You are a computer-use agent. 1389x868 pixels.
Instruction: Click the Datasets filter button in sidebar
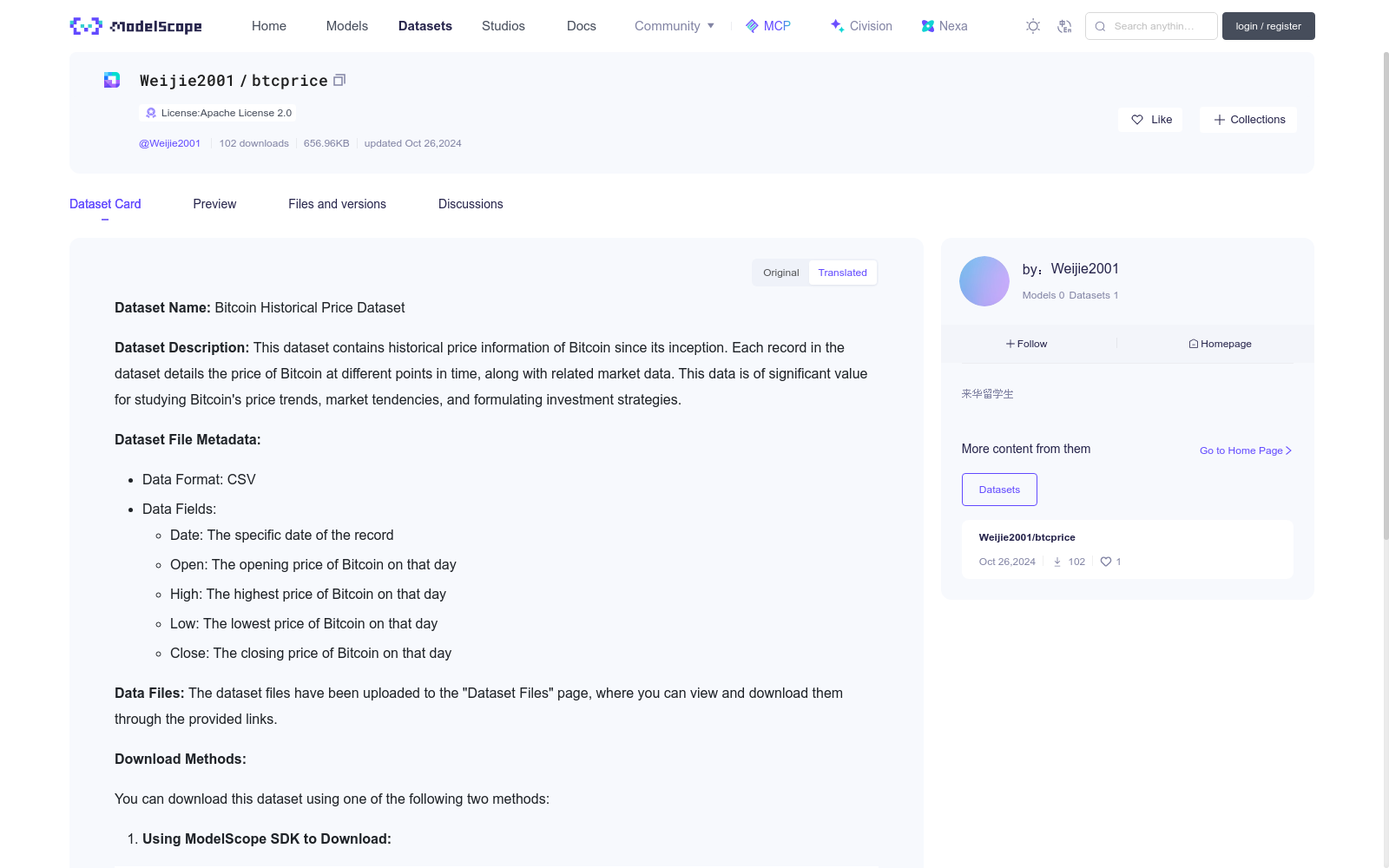(999, 490)
